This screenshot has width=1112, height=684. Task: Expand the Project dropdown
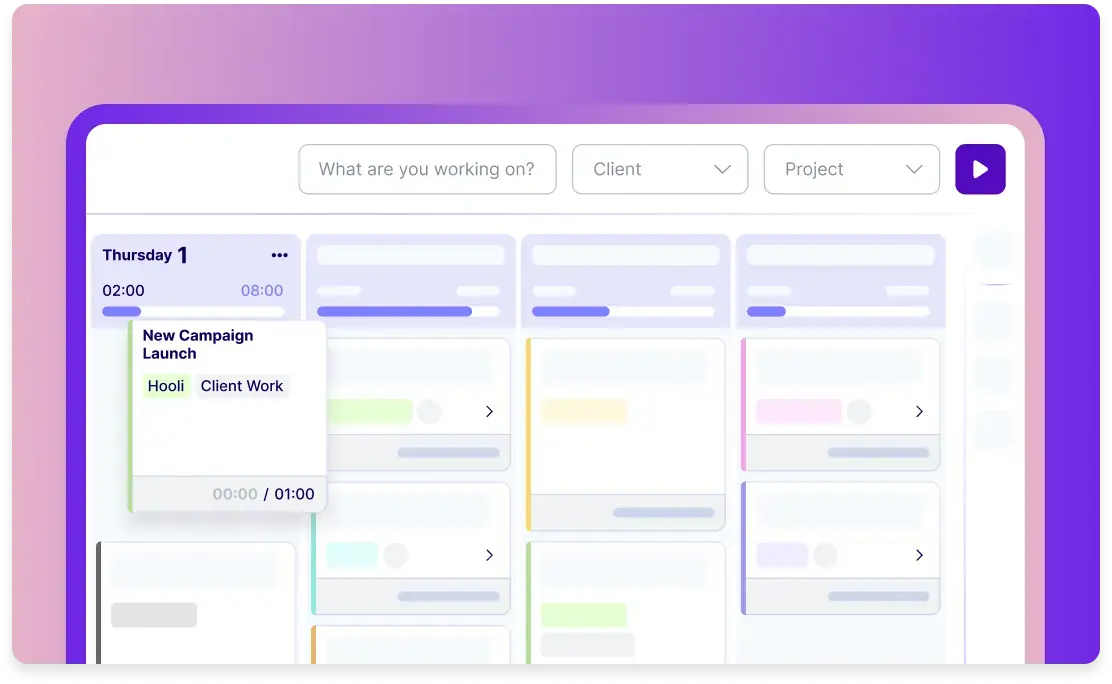[x=851, y=169]
